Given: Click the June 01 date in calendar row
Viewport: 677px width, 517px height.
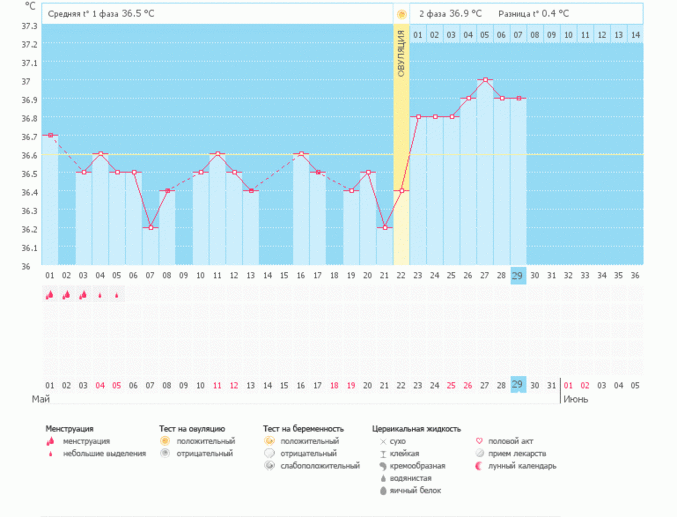Looking at the screenshot, I should (x=569, y=385).
